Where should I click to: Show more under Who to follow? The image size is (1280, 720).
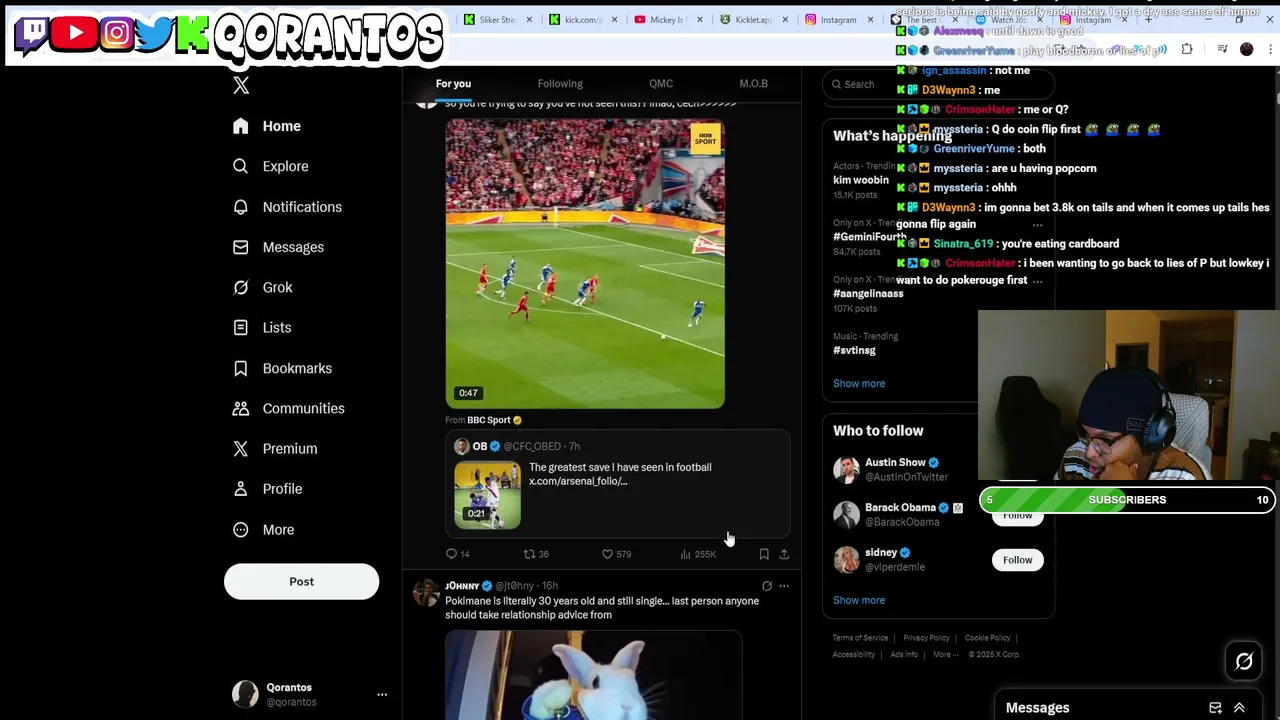tap(859, 601)
